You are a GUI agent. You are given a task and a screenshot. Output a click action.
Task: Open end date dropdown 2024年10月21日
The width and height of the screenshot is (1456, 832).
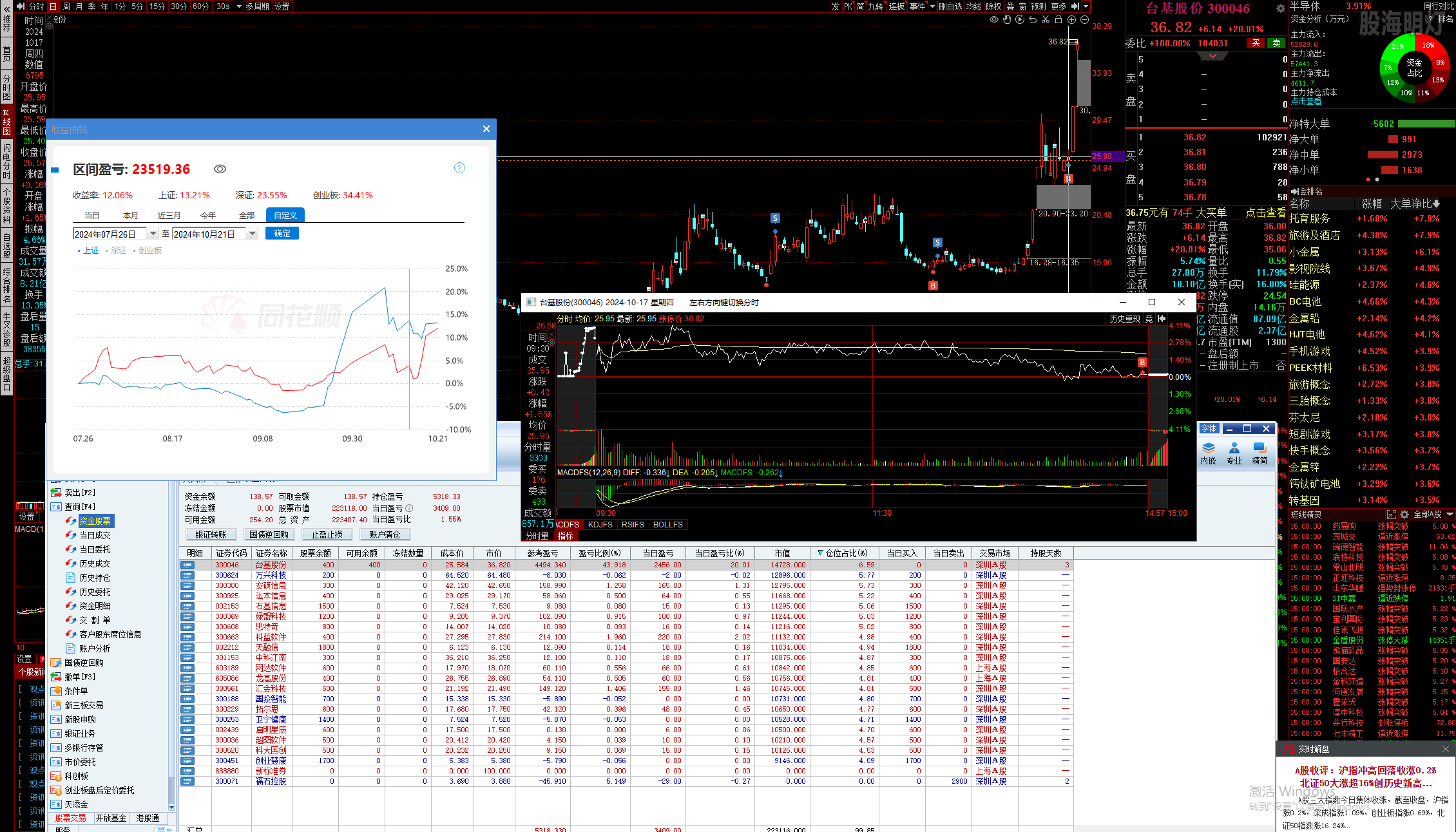coord(253,234)
